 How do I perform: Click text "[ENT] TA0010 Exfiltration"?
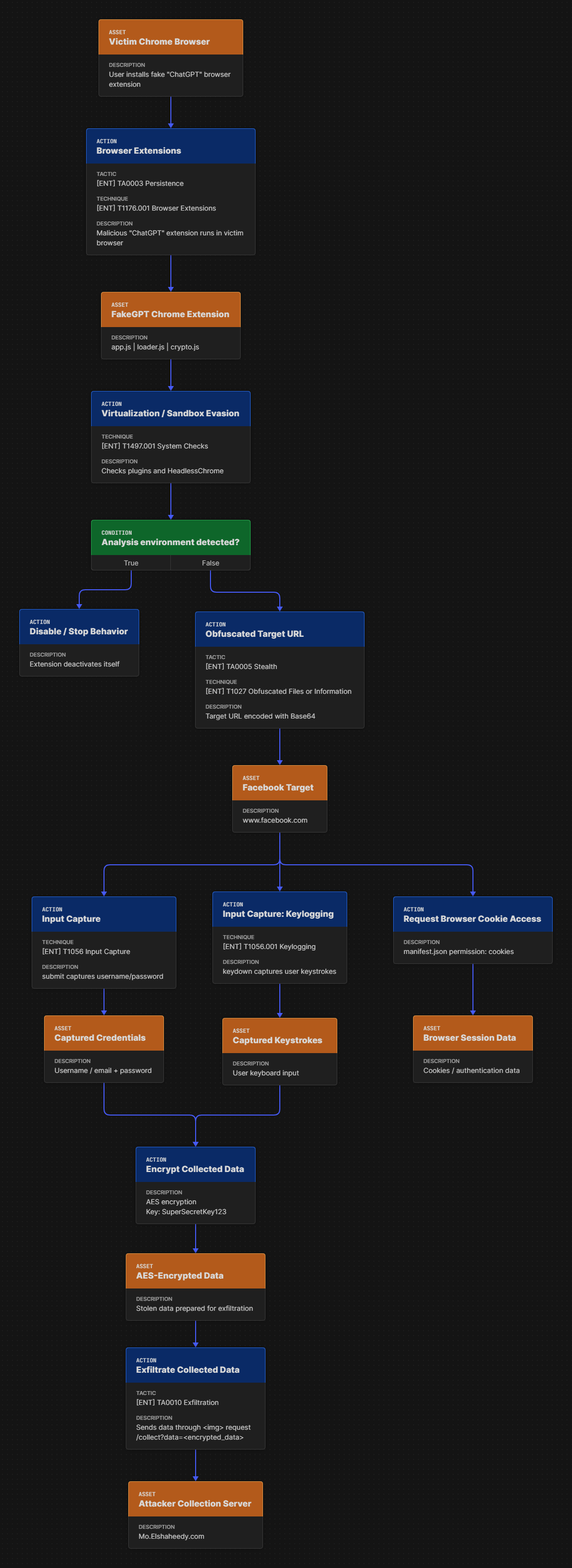(177, 1402)
